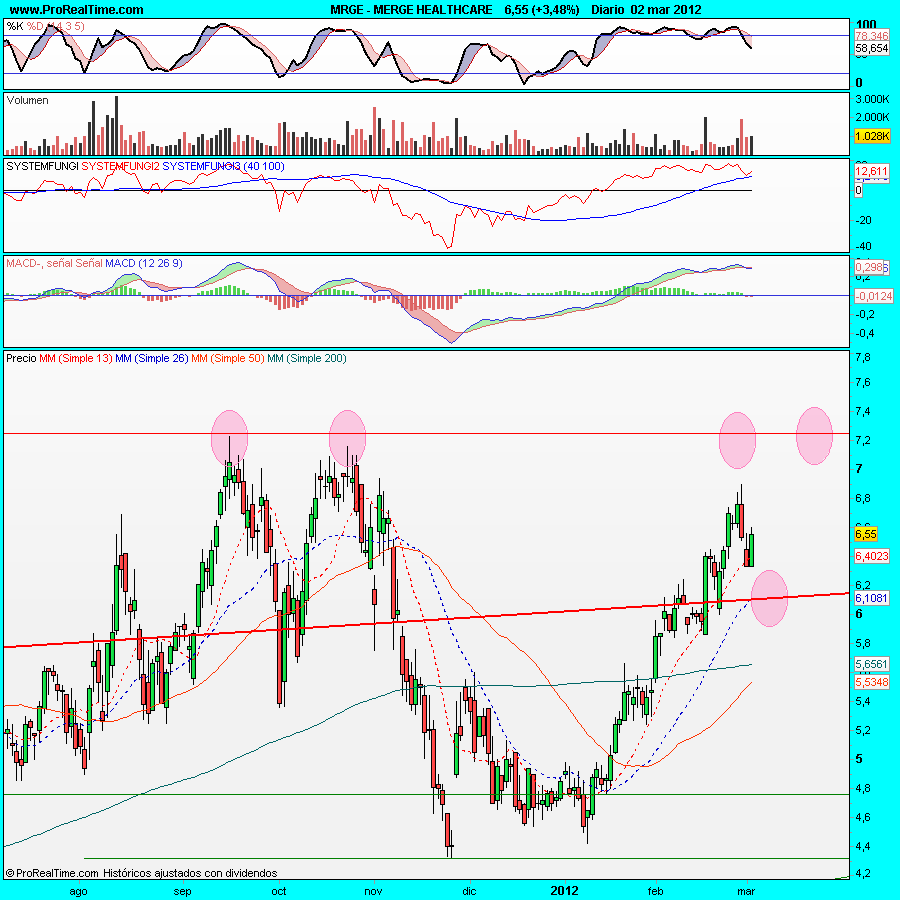Viewport: 900px width, 900px height.
Task: Click the 4,4 price axis label
Action: [x=863, y=846]
